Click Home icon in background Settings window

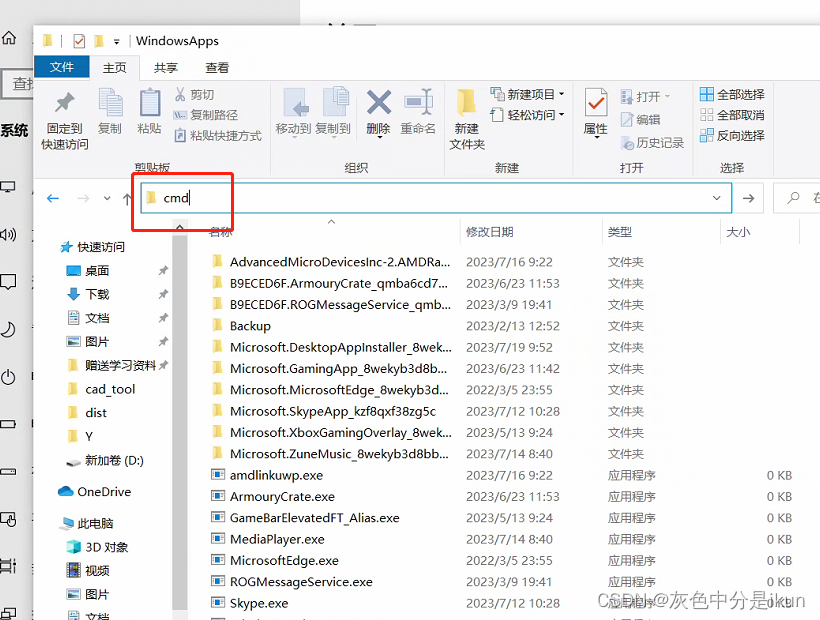pos(9,38)
